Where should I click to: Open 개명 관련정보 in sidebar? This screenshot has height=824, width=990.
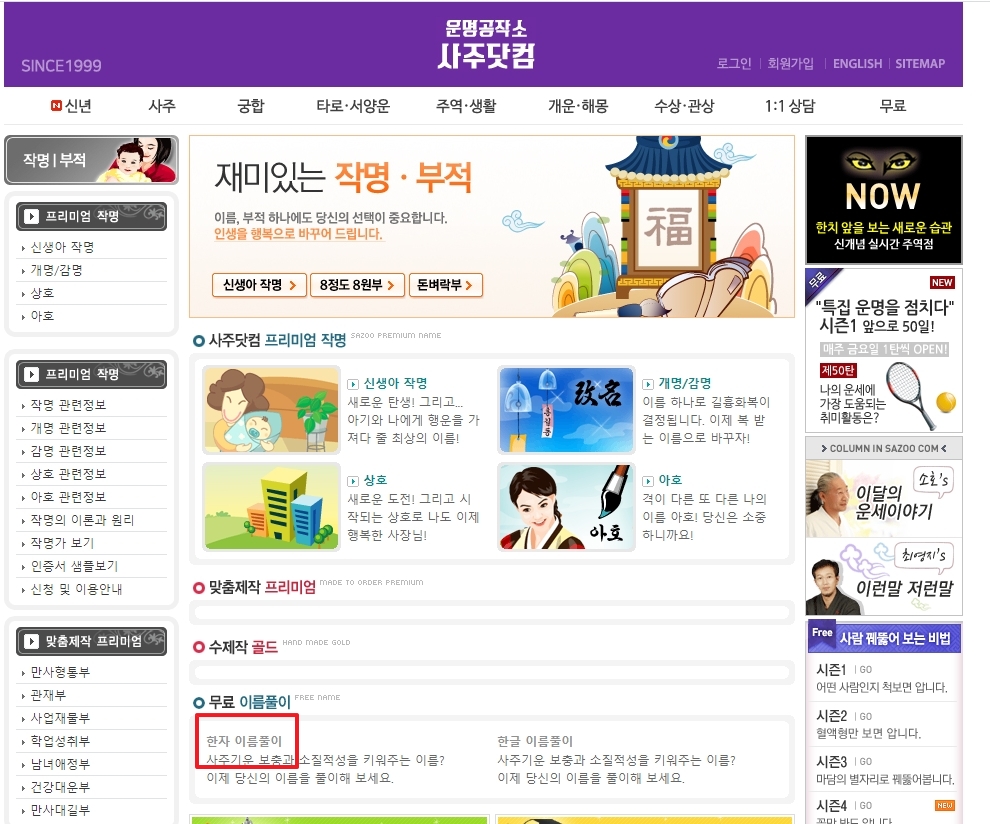68,428
